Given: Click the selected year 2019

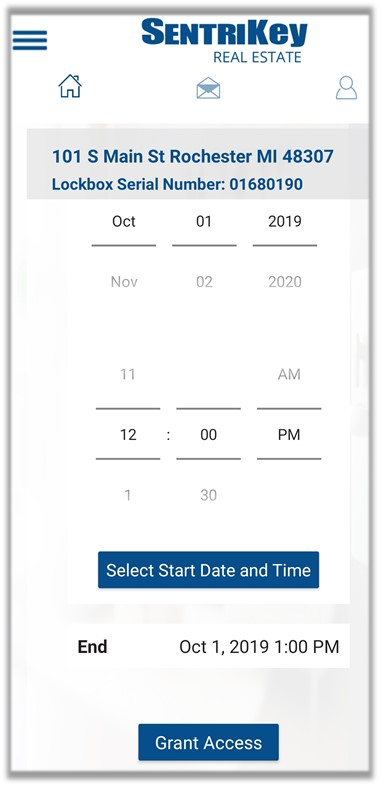Looking at the screenshot, I should point(285,222).
